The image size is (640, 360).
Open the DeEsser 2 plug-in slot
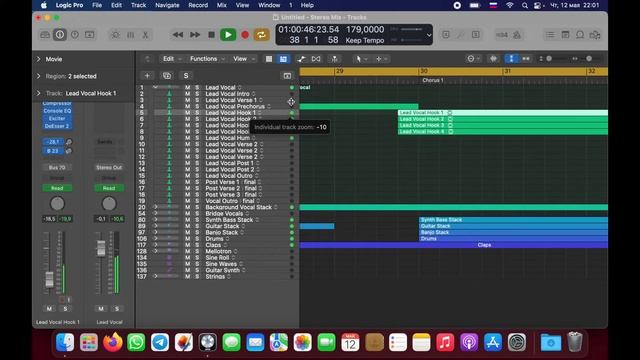coord(57,126)
